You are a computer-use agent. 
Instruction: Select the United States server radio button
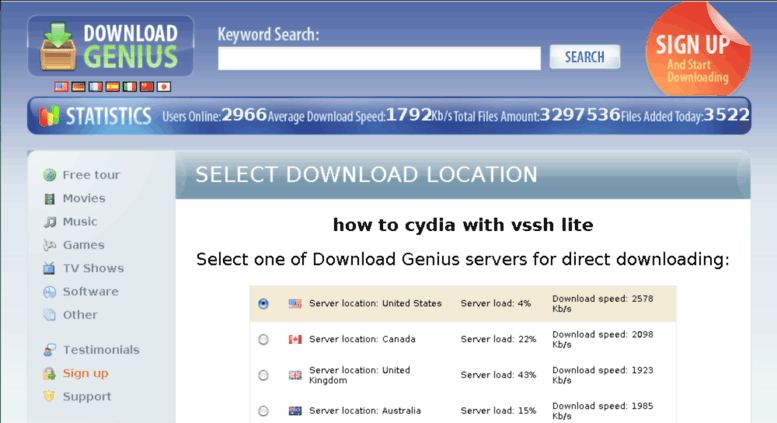[x=264, y=304]
